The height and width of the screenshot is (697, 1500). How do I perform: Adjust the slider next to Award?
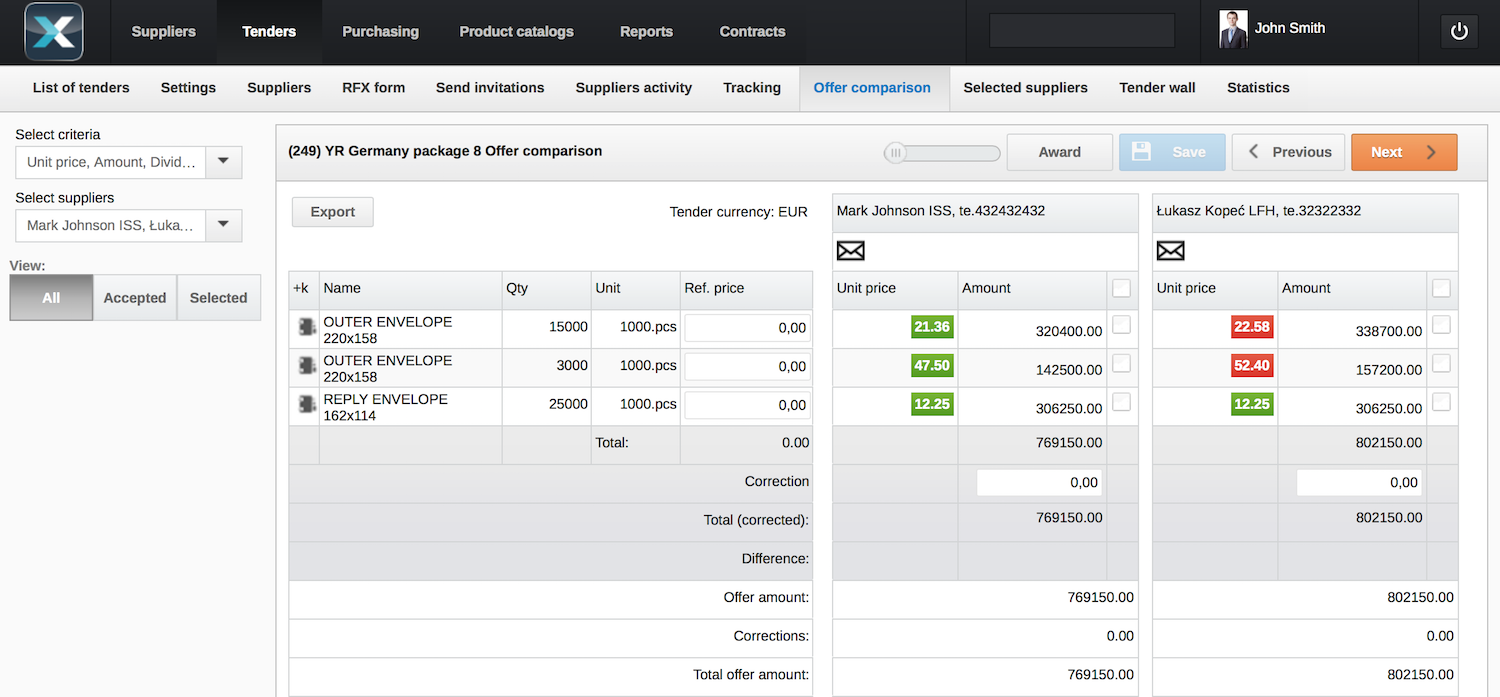pos(896,153)
